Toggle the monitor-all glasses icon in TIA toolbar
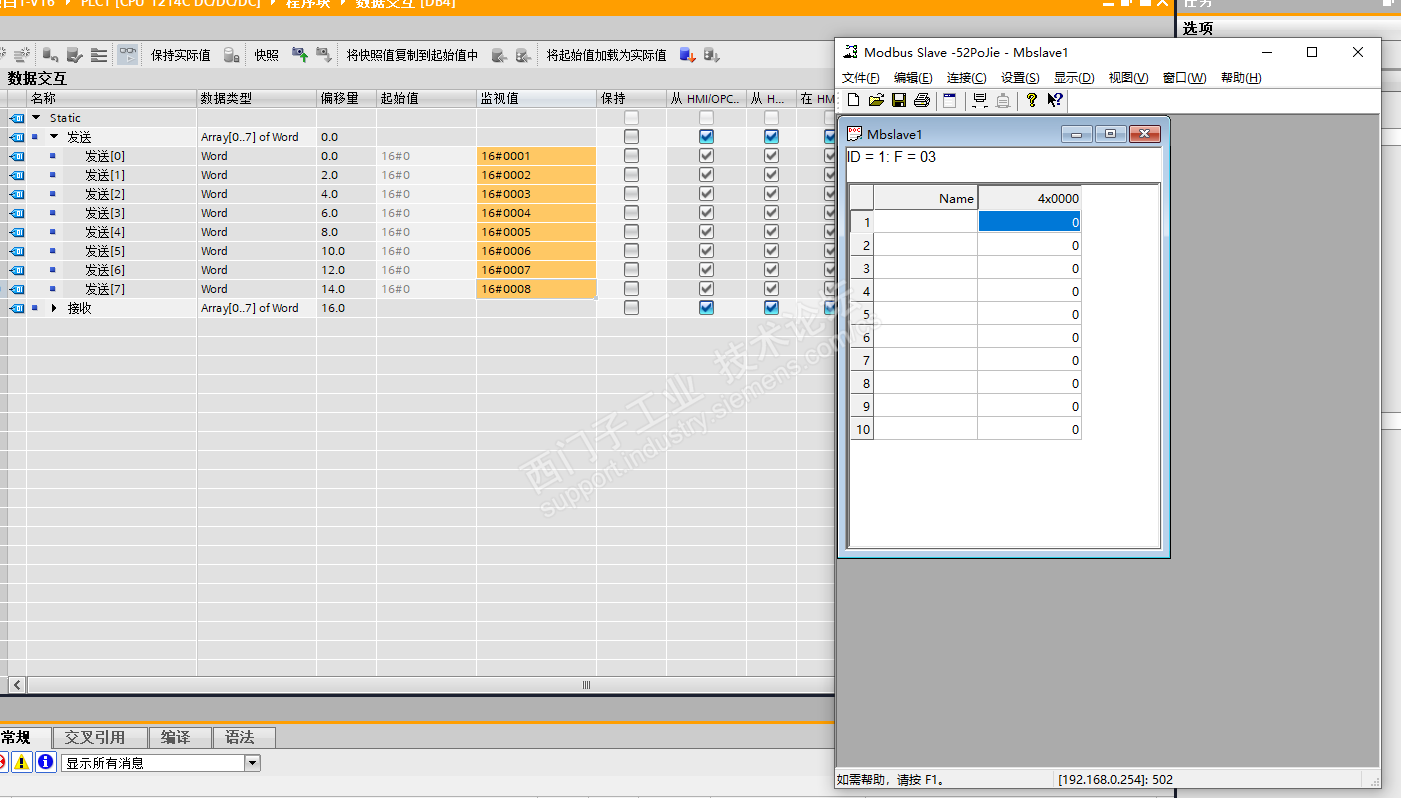Viewport: 1401px width, 798px height. point(128,55)
